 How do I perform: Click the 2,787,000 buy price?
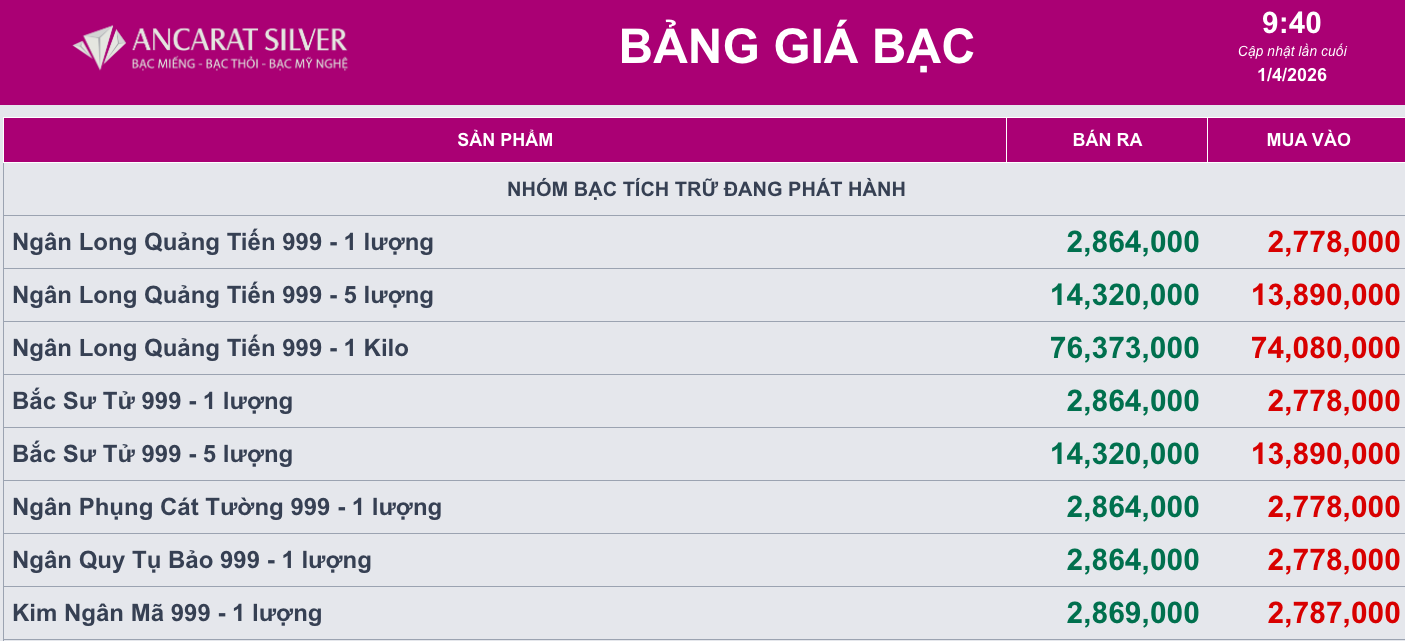(x=1334, y=613)
